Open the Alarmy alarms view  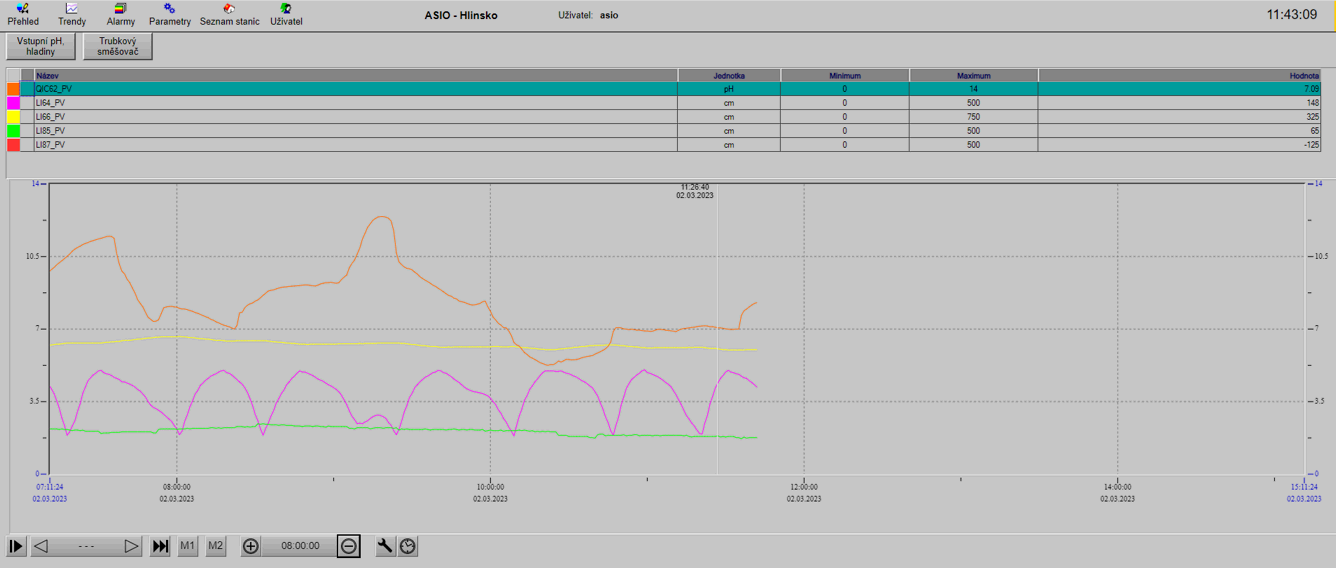pos(120,14)
